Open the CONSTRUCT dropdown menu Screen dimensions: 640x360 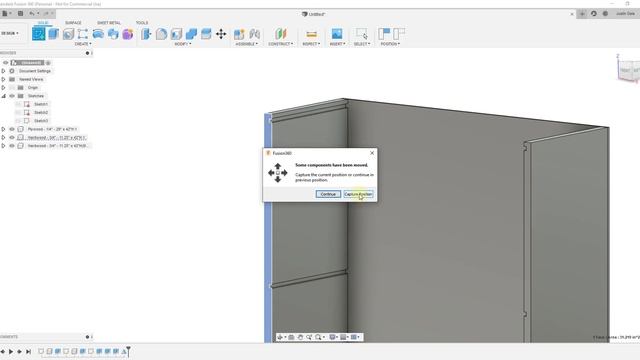(x=280, y=44)
